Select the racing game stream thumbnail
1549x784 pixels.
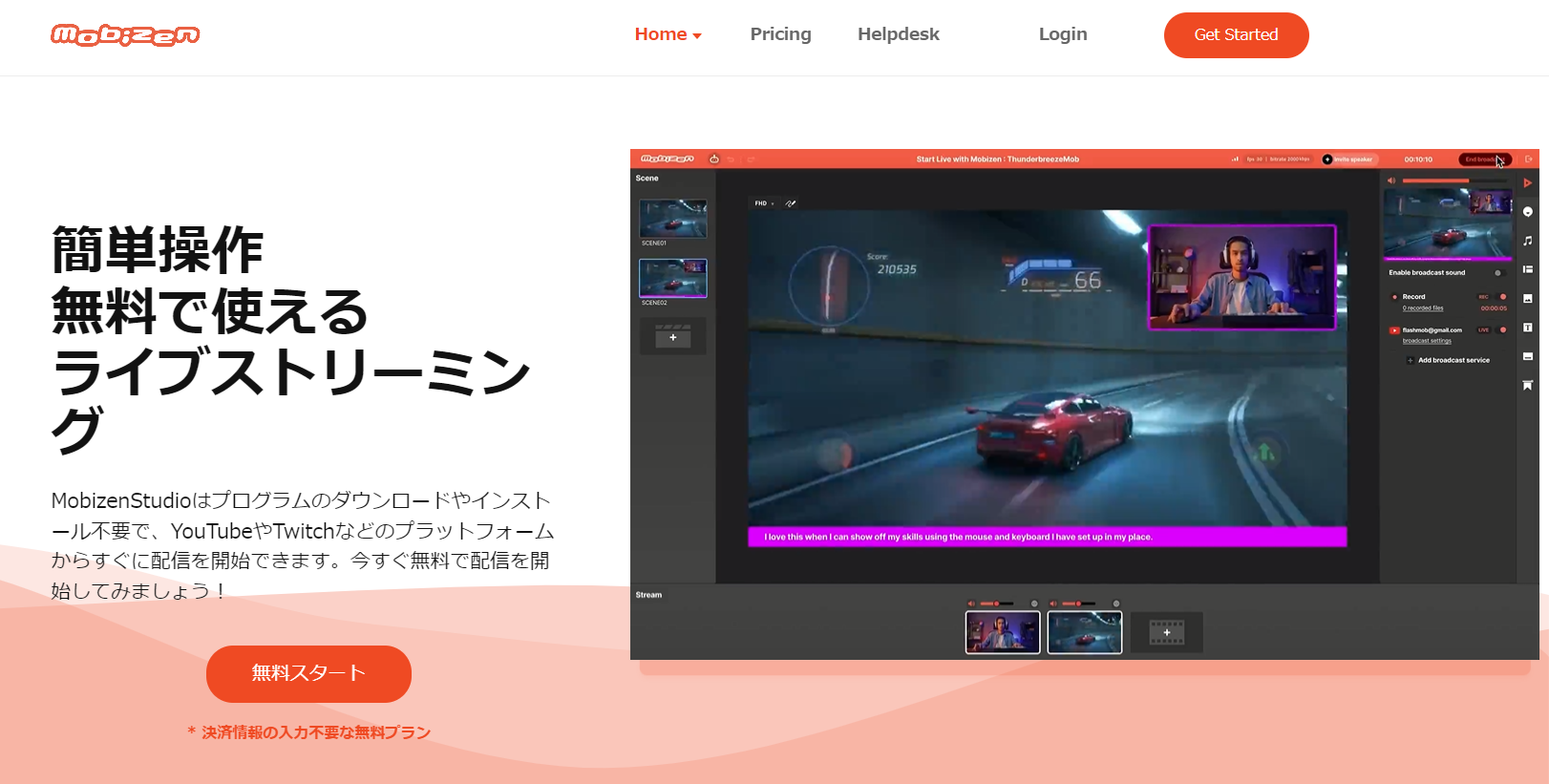point(1085,632)
